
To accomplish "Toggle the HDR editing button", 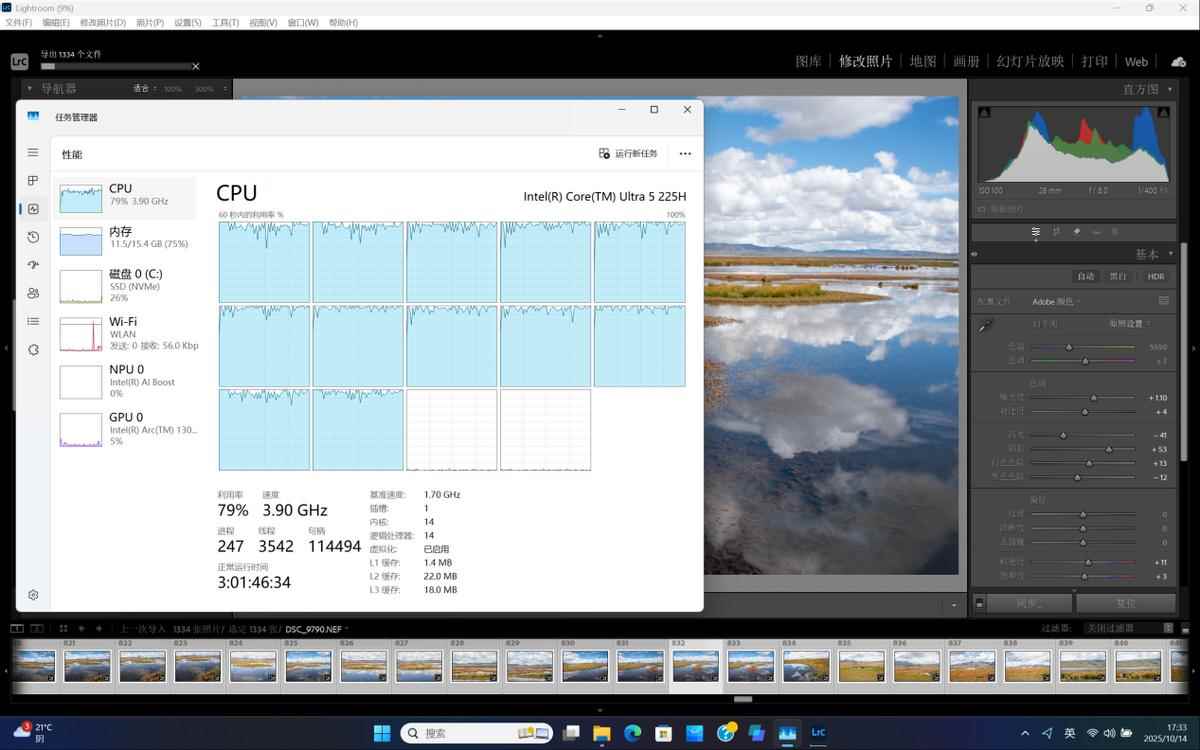I will pyautogui.click(x=1155, y=276).
